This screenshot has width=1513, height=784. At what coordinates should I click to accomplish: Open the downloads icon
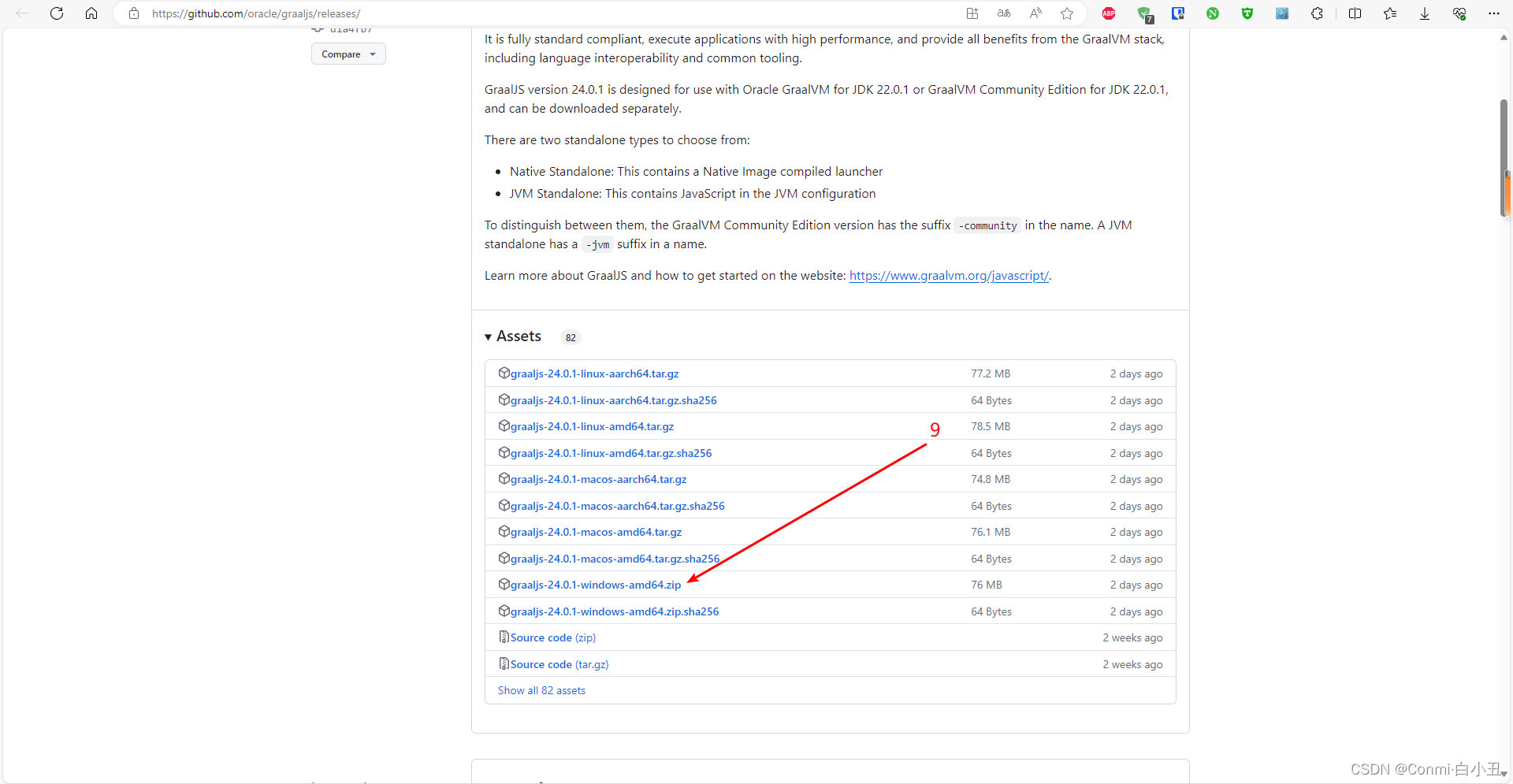pyautogui.click(x=1425, y=13)
